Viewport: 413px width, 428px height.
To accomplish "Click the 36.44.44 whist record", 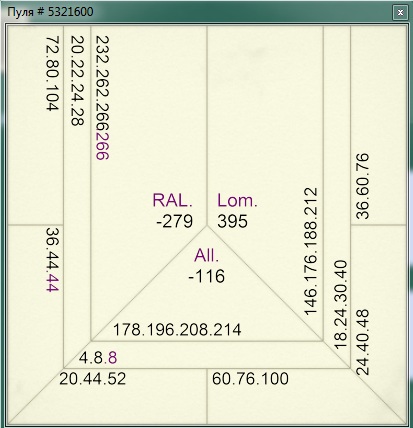I will (52, 260).
